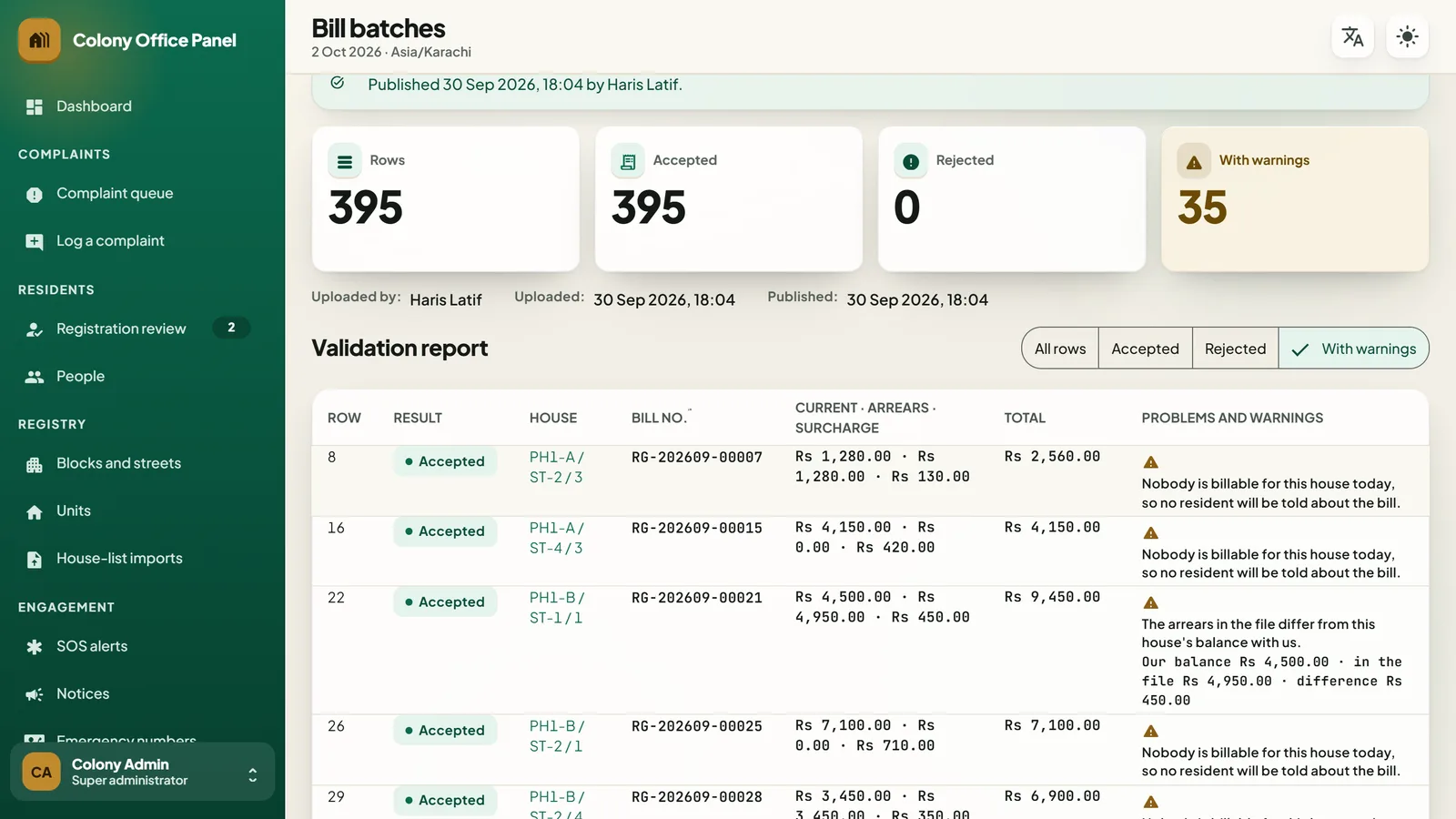Open house link PH1-B / ST-1 / 1
This screenshot has height=819, width=1456.
pyautogui.click(x=557, y=608)
